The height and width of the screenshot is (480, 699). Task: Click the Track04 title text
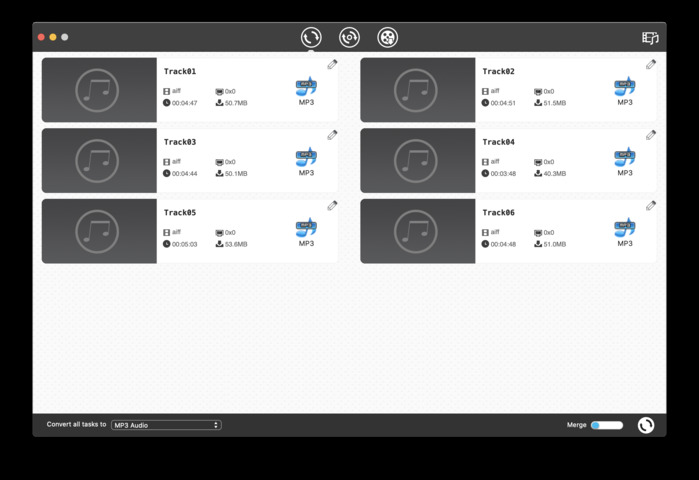tap(498, 142)
